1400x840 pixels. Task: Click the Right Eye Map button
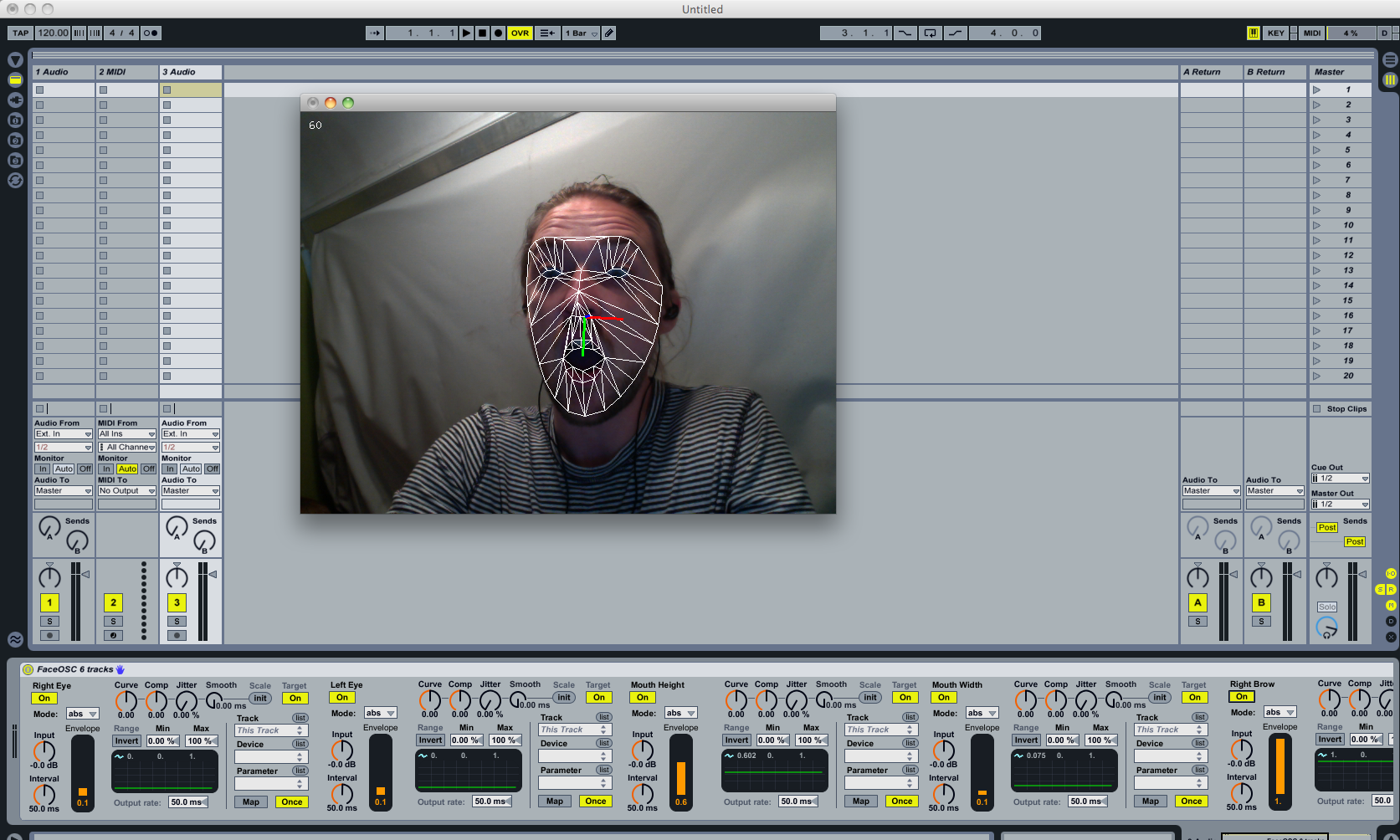point(251,802)
